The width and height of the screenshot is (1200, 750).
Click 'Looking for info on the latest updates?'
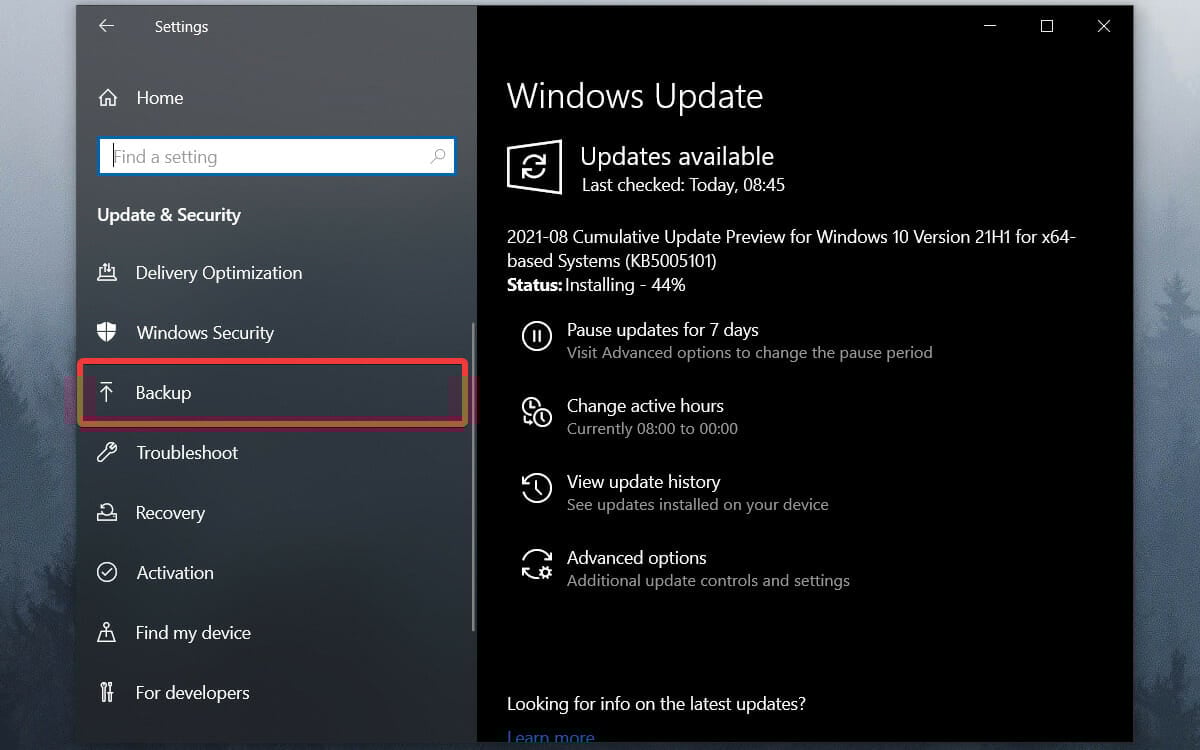click(x=656, y=704)
